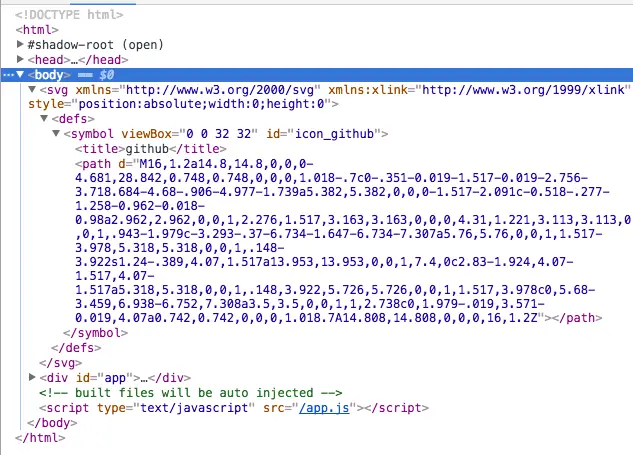The width and height of the screenshot is (633, 455).
Task: Select the head element row
Action: click(78, 60)
